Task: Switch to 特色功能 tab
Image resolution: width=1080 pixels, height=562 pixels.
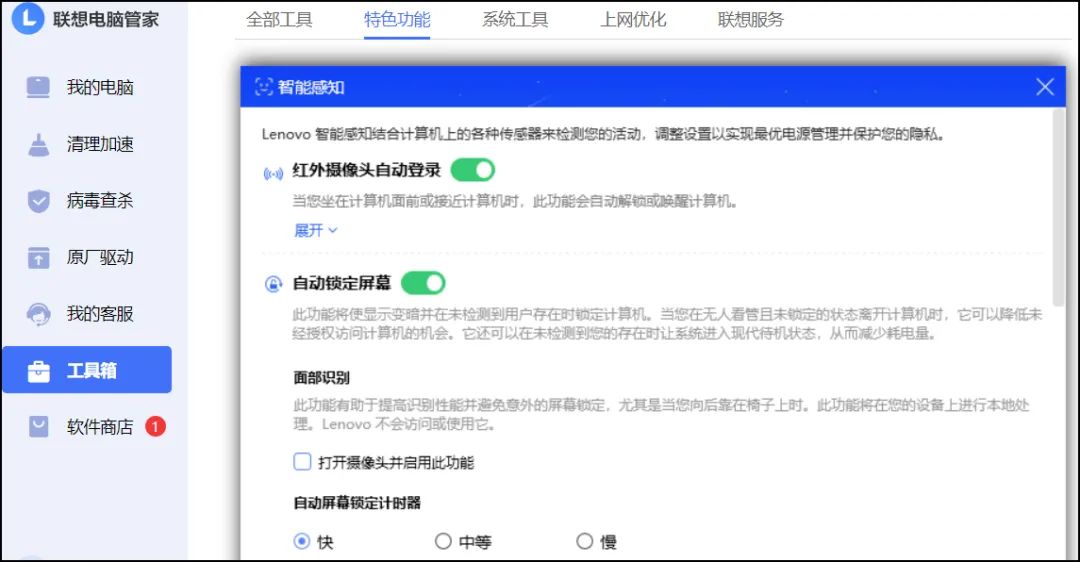Action: tap(397, 20)
